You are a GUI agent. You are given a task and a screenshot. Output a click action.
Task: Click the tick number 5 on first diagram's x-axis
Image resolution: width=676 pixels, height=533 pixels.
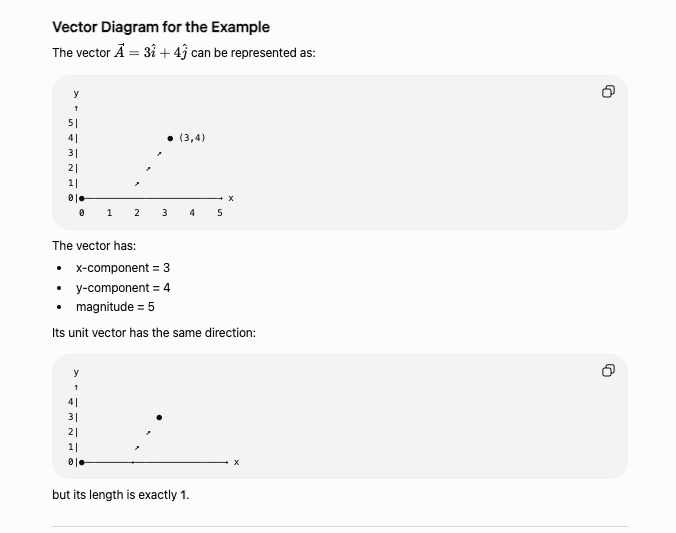[x=219, y=213]
